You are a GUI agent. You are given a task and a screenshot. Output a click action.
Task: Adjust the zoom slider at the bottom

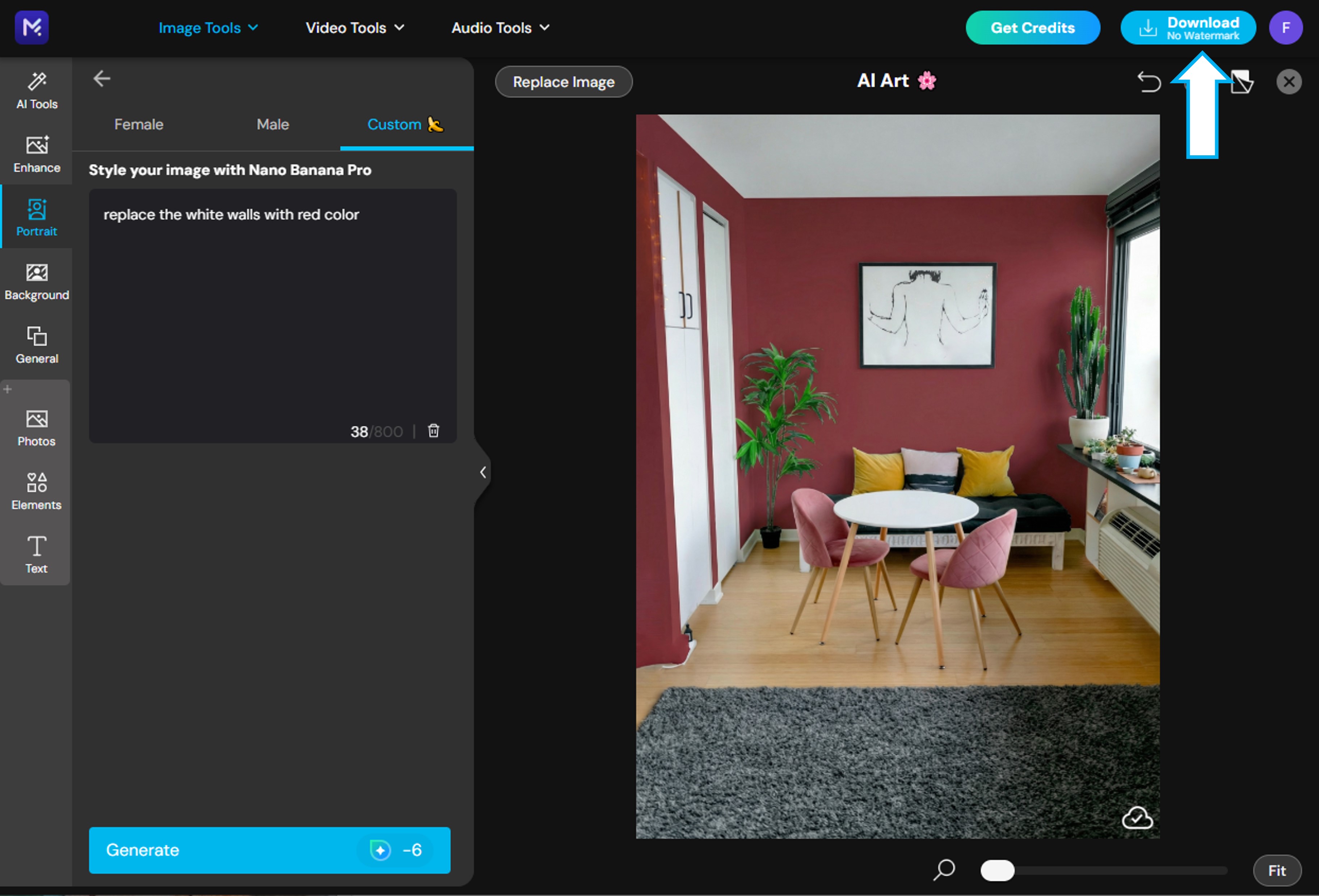tap(997, 870)
